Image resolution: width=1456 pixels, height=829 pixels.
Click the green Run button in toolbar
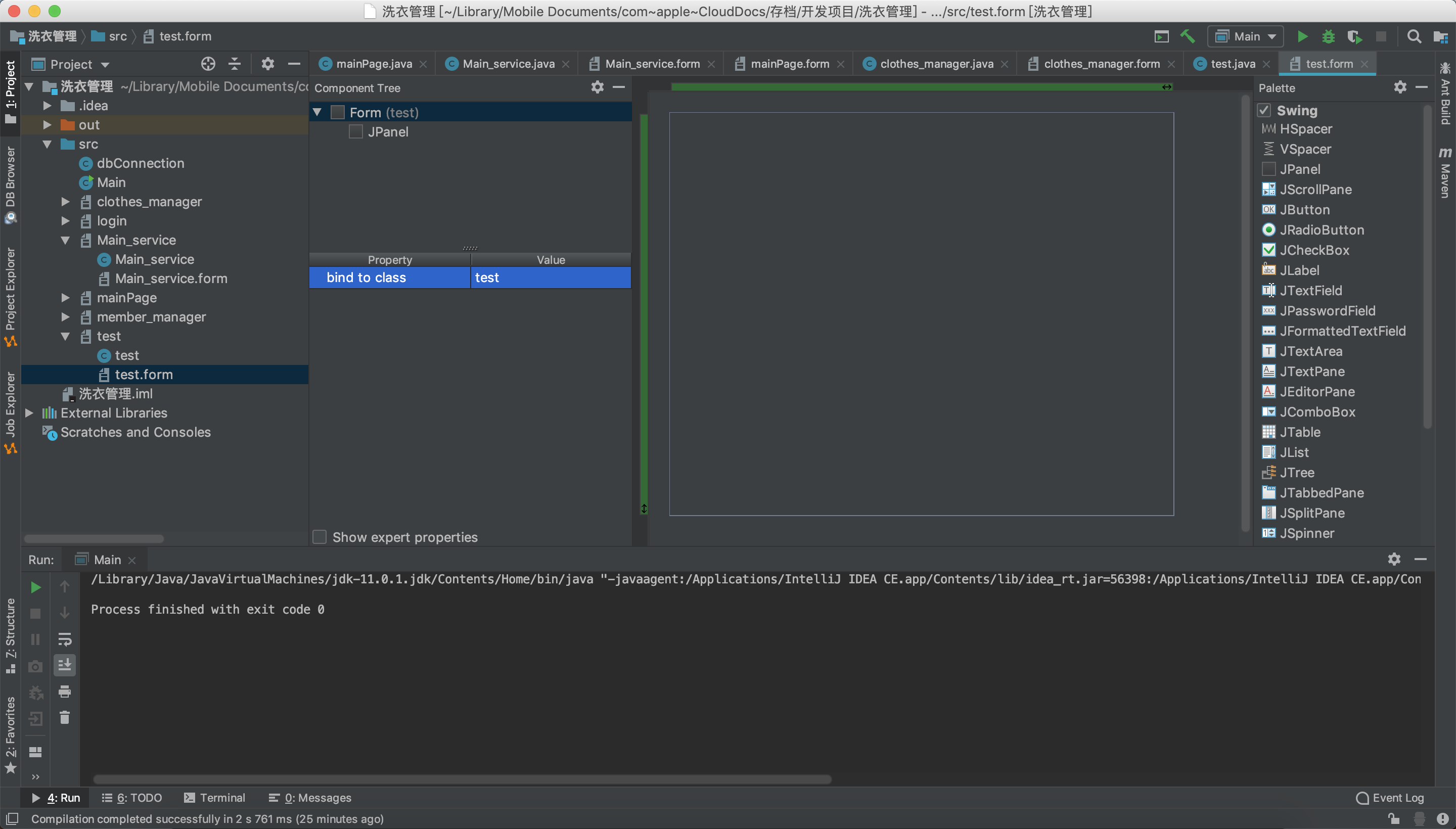1302,36
